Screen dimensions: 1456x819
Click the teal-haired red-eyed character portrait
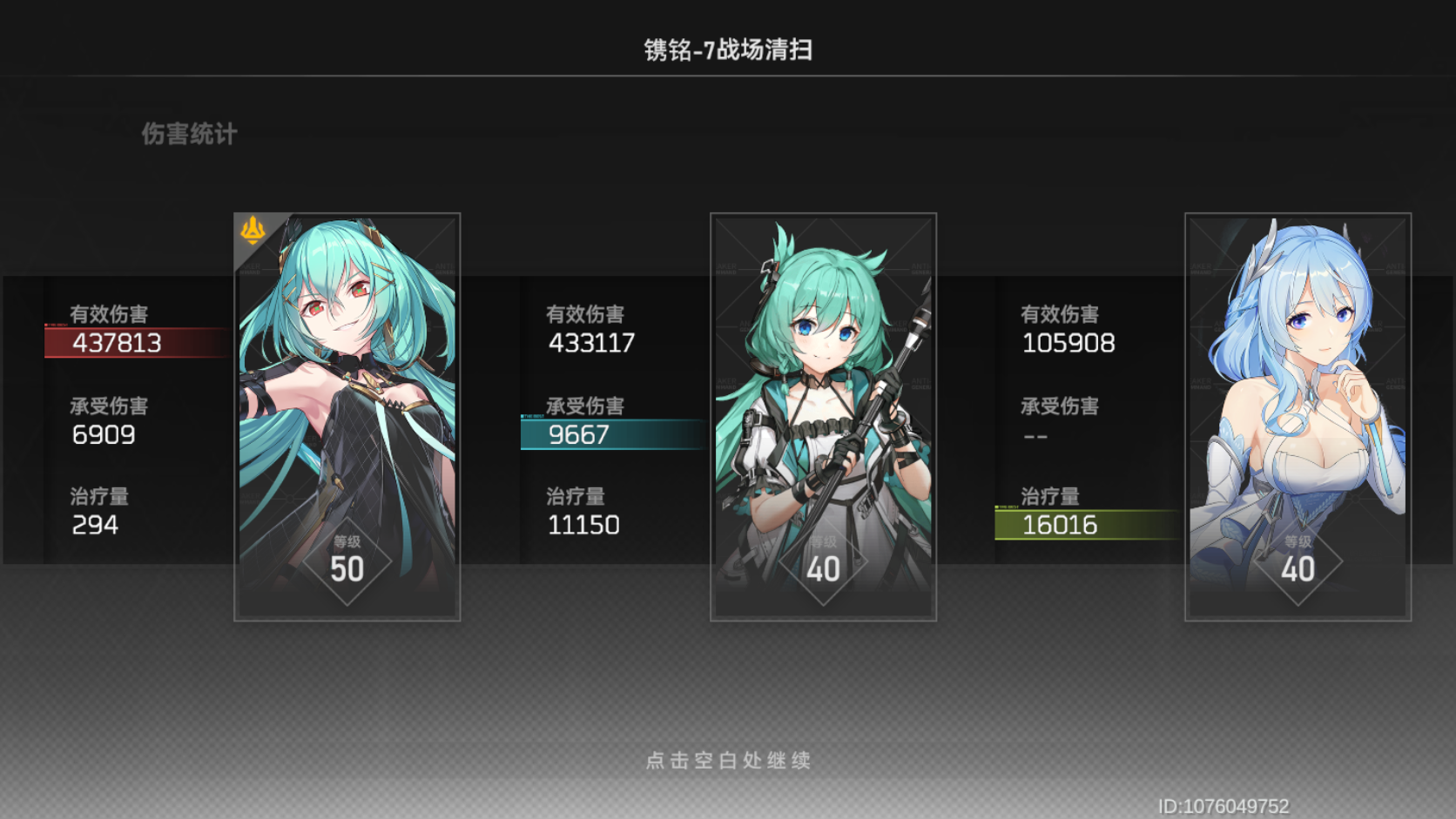347,416
